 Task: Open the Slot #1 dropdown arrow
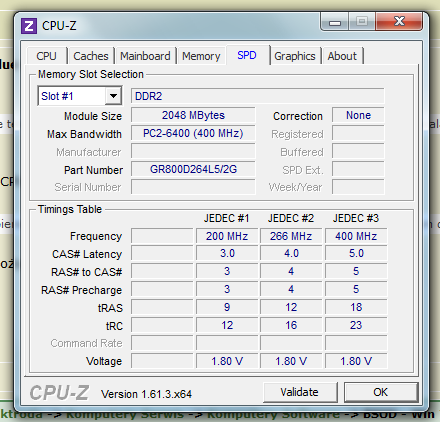(113, 96)
